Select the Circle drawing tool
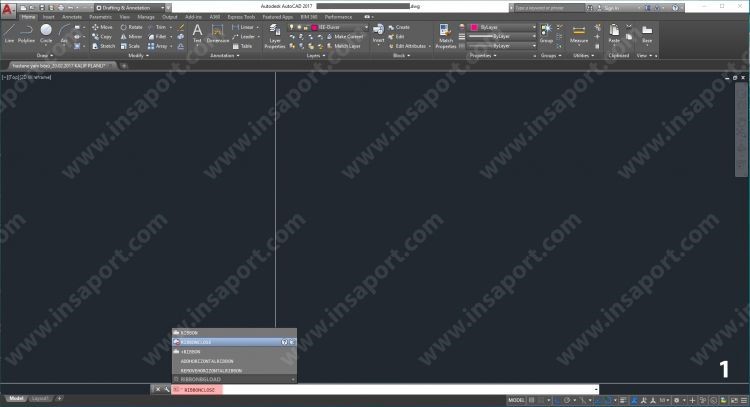 point(46,33)
